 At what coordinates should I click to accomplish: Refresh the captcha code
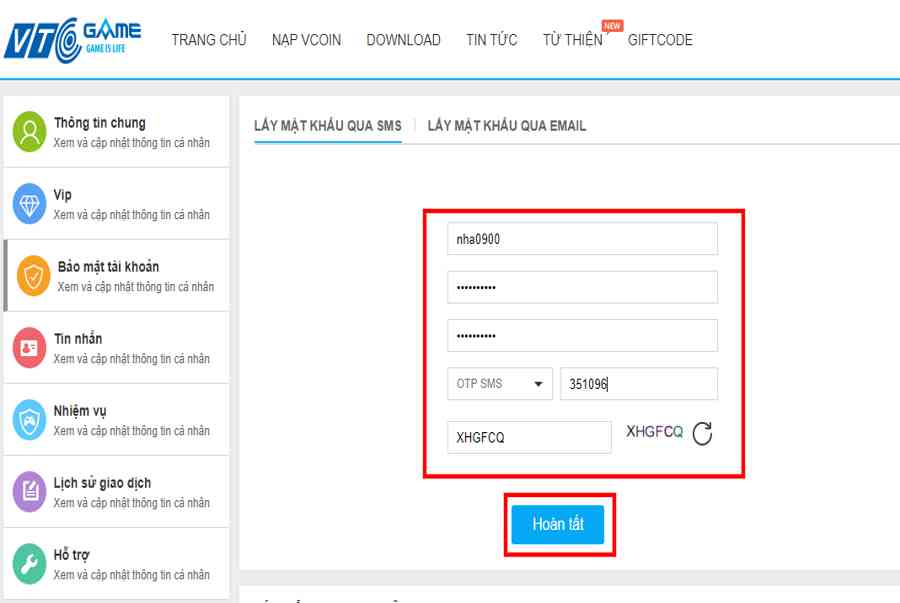(702, 433)
